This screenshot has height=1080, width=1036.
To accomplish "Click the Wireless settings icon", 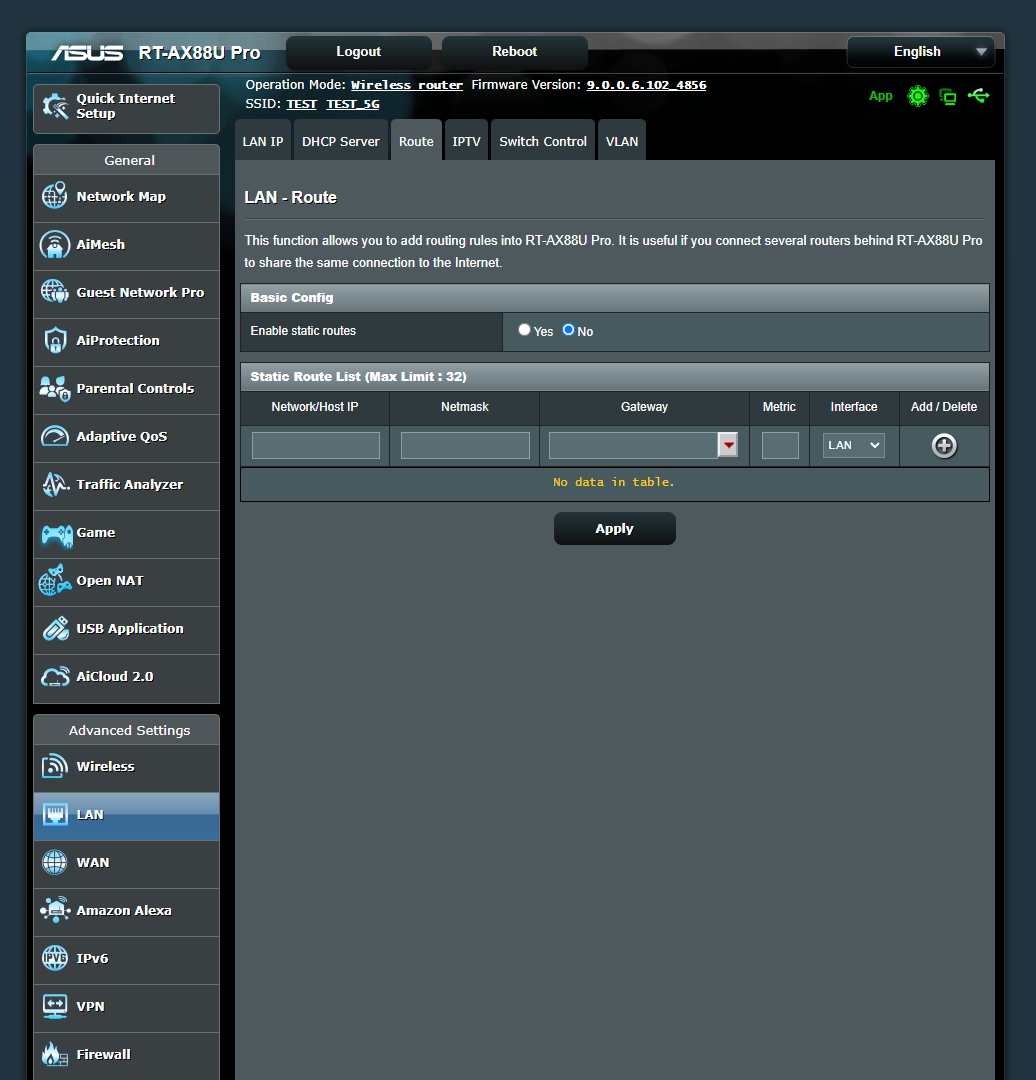I will tap(54, 766).
